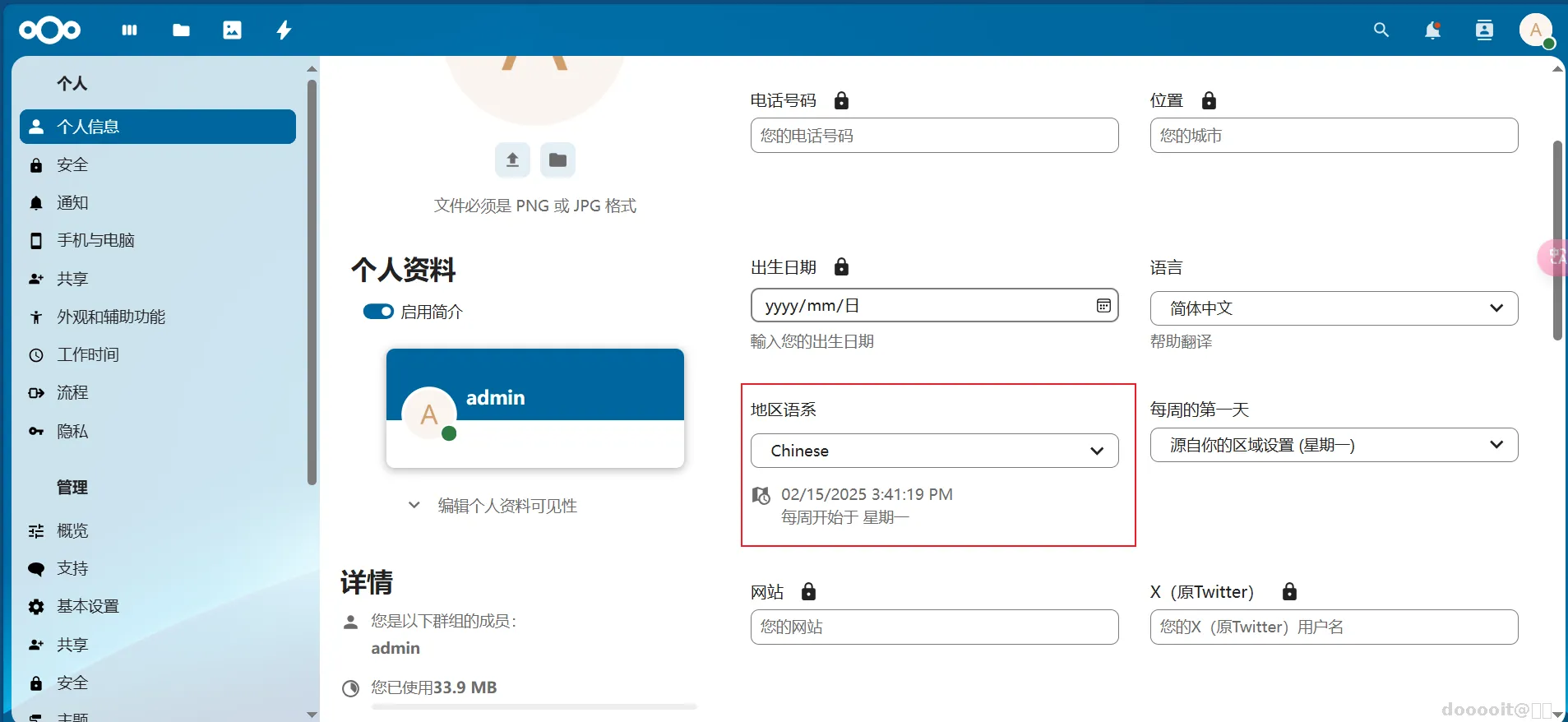Viewport: 1568px width, 722px height.
Task: Focus the 您的X (原Twitter) 用户名 field
Action: click(x=1334, y=627)
